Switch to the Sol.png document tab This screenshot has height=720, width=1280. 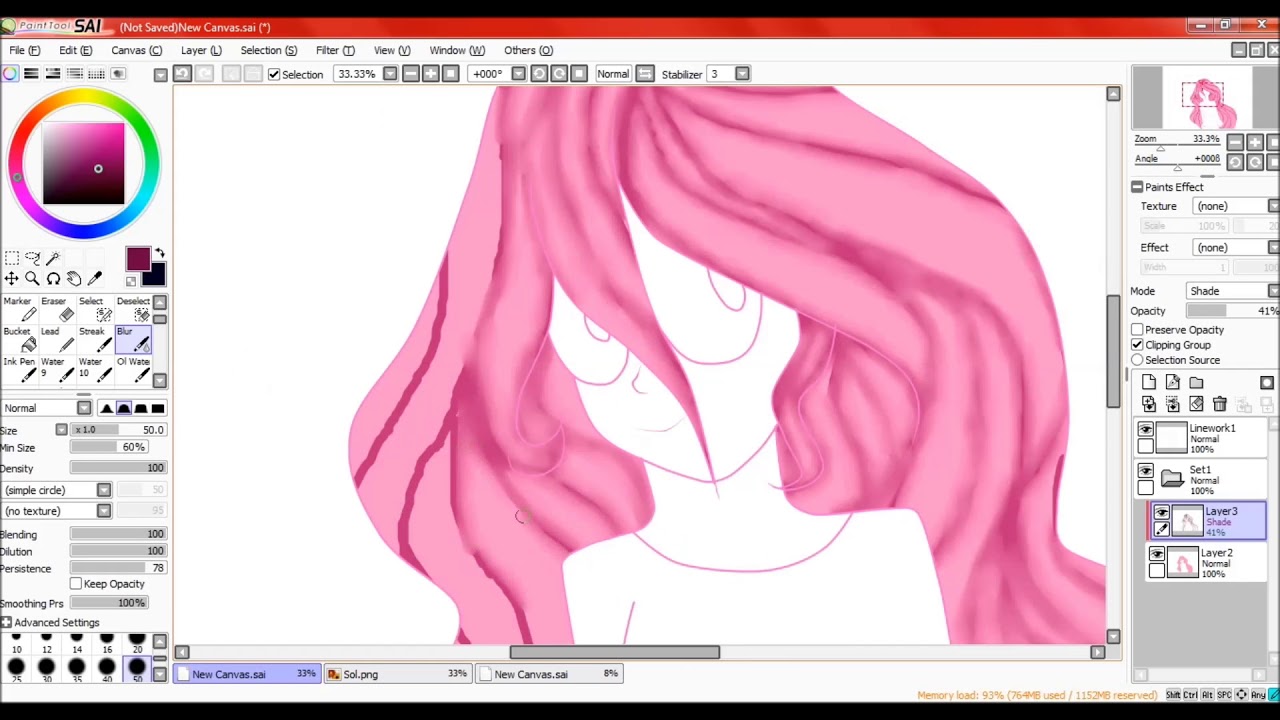click(400, 674)
